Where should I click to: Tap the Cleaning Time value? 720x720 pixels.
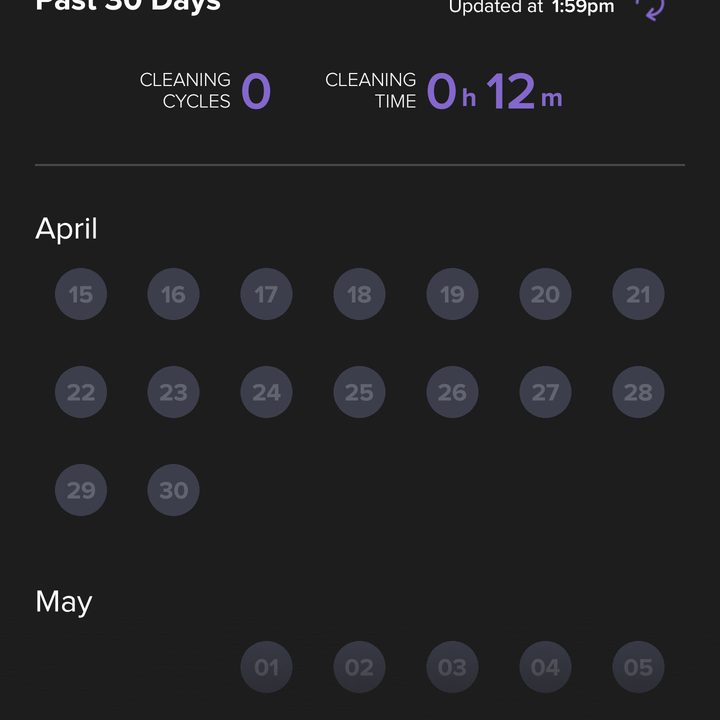coord(494,91)
